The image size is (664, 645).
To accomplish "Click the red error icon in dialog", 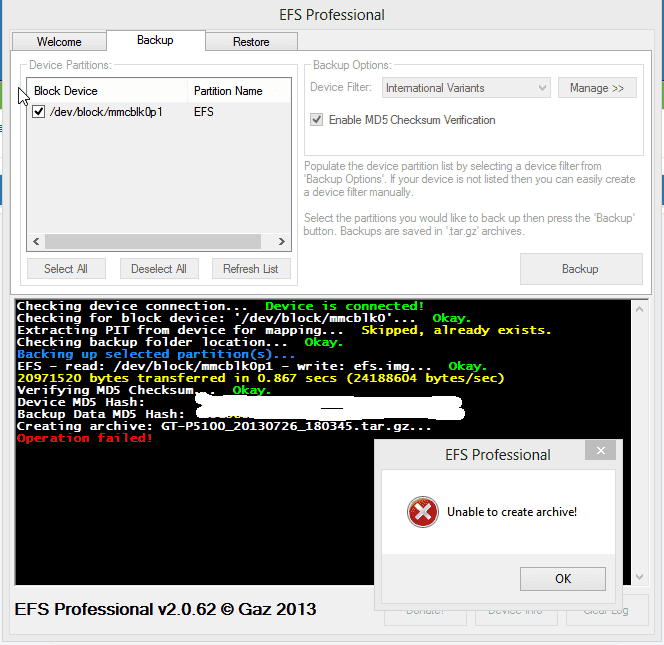I will click(x=422, y=512).
